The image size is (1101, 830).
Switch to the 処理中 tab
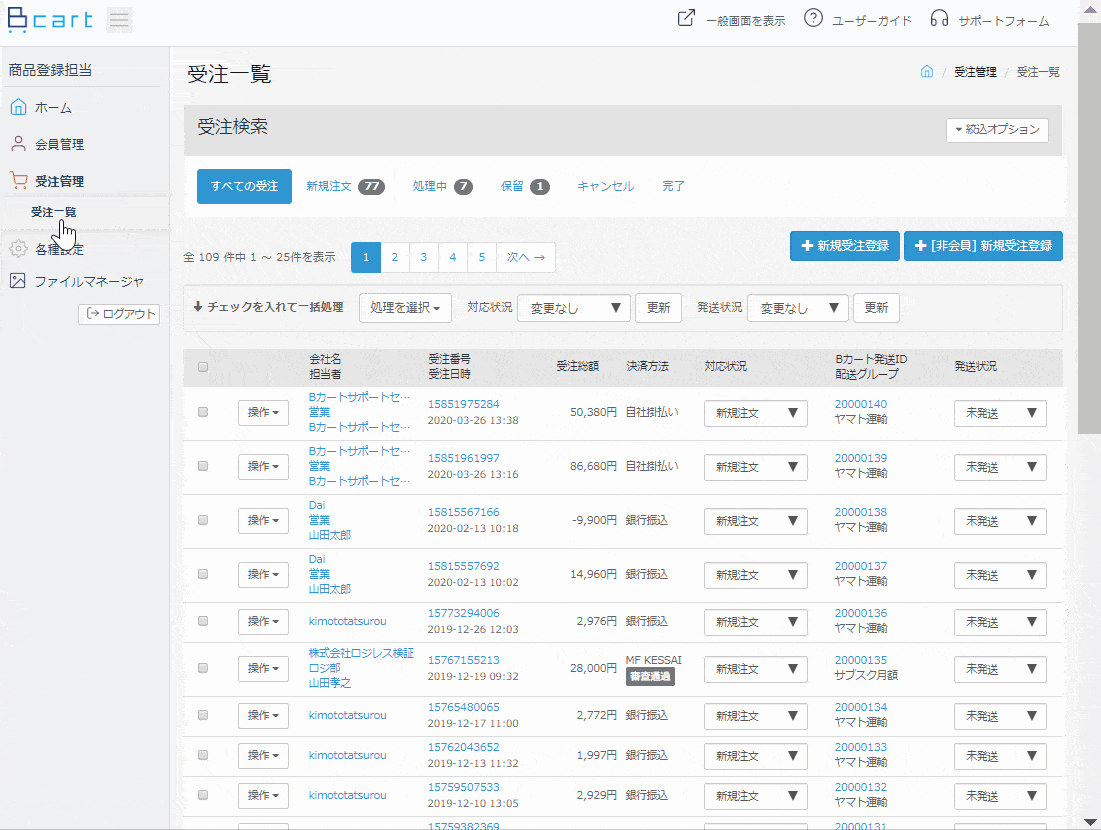(442, 186)
